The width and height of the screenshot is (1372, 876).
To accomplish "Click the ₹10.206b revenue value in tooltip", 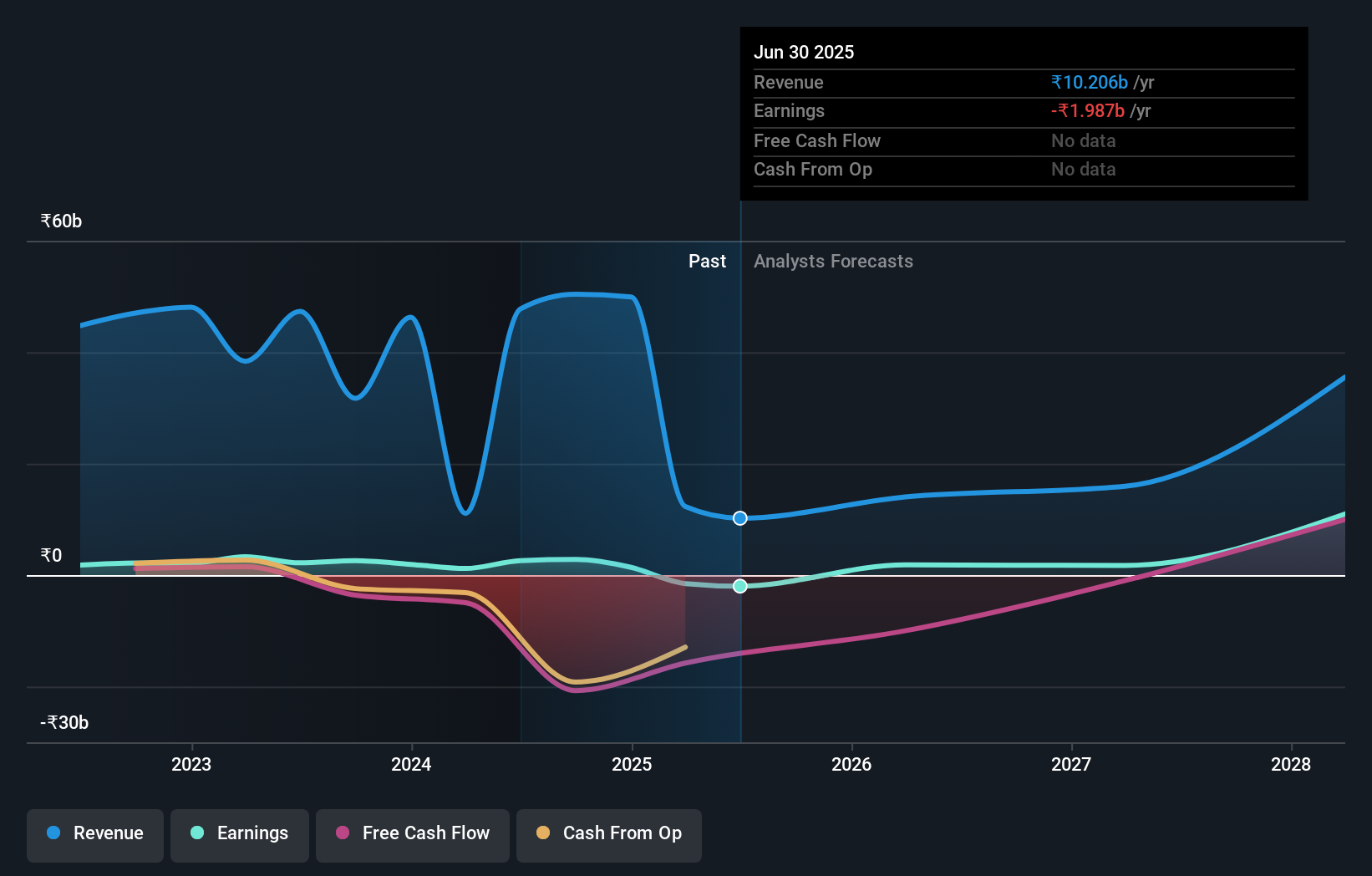I will click(x=1090, y=82).
